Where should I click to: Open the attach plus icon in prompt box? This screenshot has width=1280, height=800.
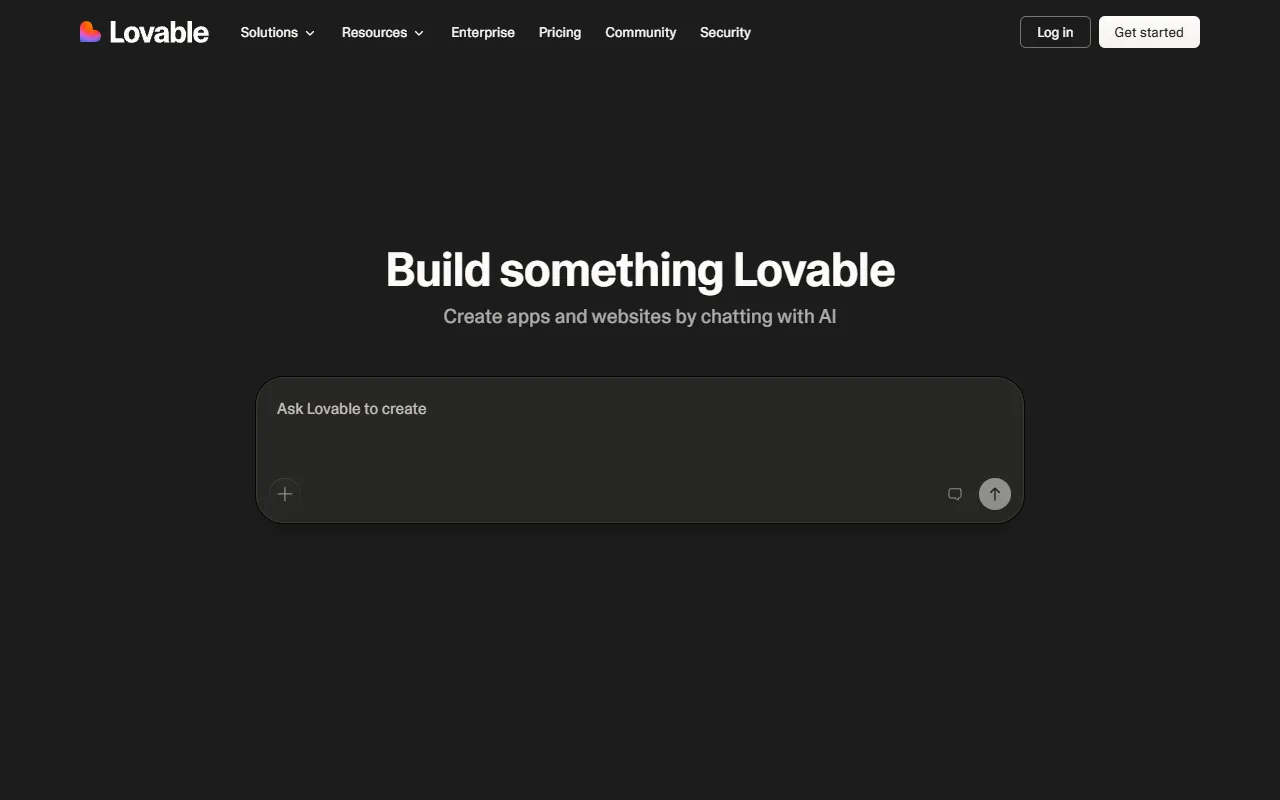[285, 494]
